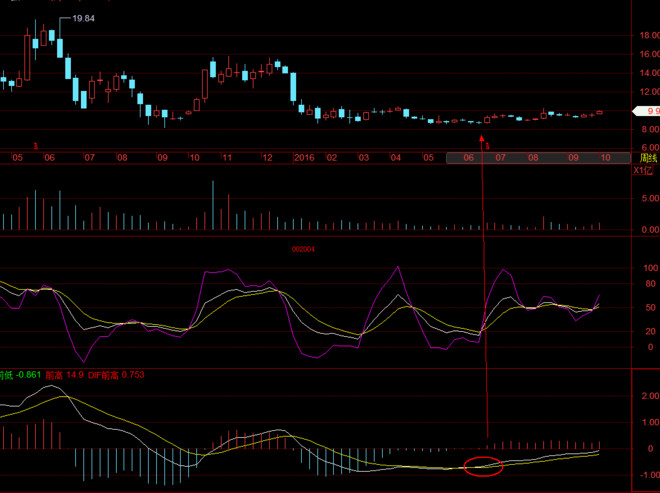Click the X1亿 volume unit label

pyautogui.click(x=646, y=171)
